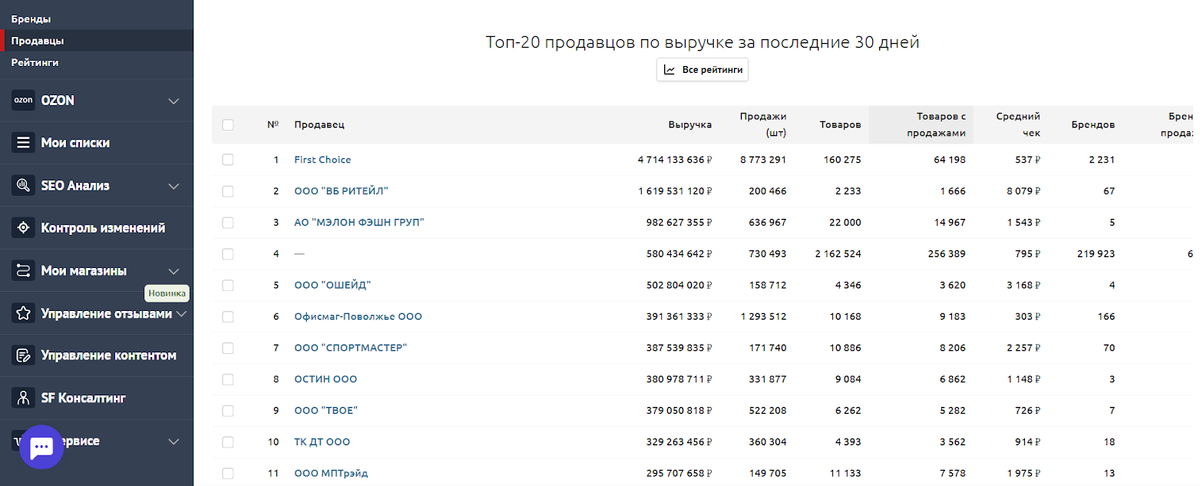Open the ООО "ВБ РИТЕЙЛ" seller link
This screenshot has width=1200, height=486.
coord(341,191)
